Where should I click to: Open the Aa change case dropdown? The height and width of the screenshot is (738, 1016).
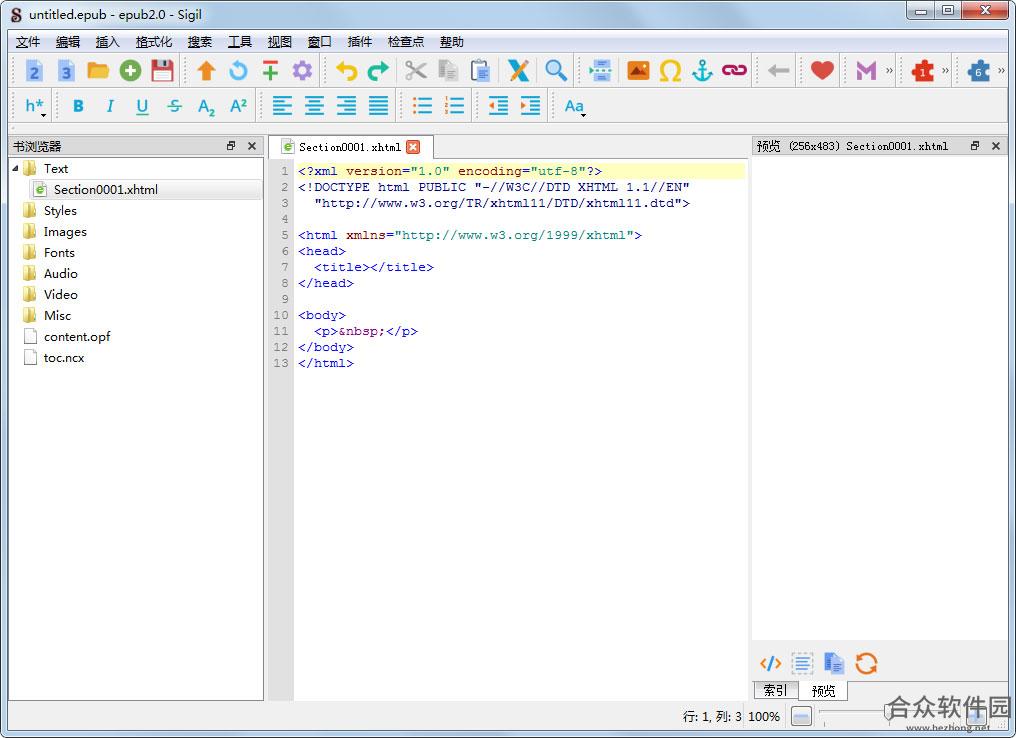point(575,106)
